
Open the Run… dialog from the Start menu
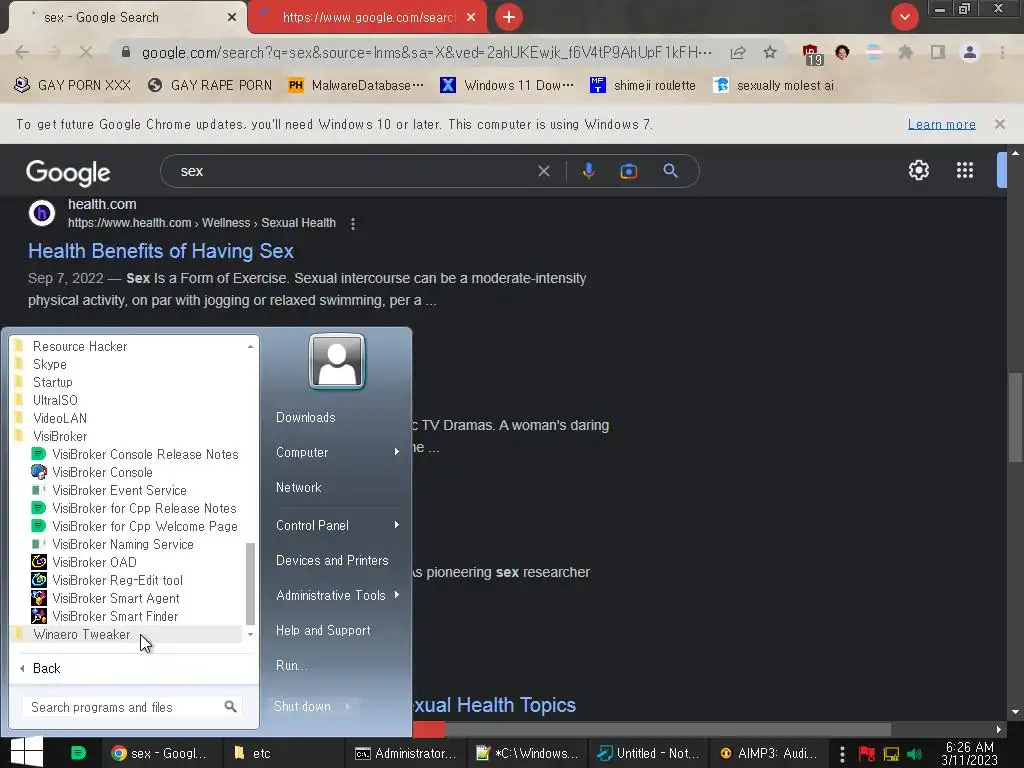tap(291, 665)
